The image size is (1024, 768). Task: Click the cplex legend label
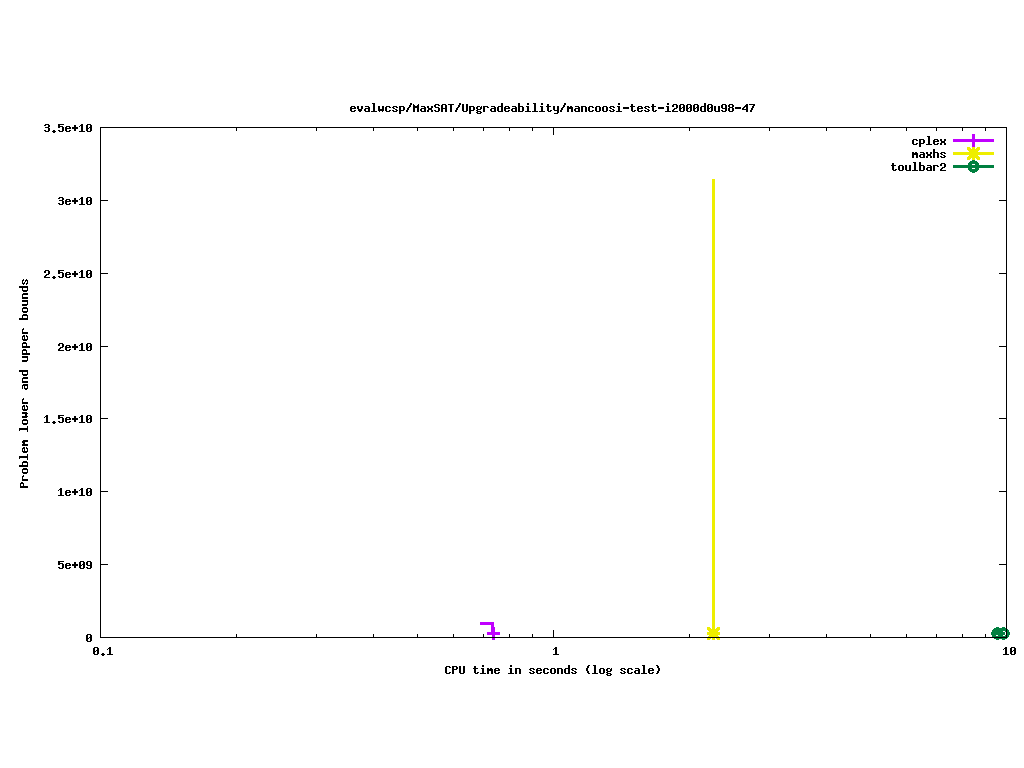[928, 141]
